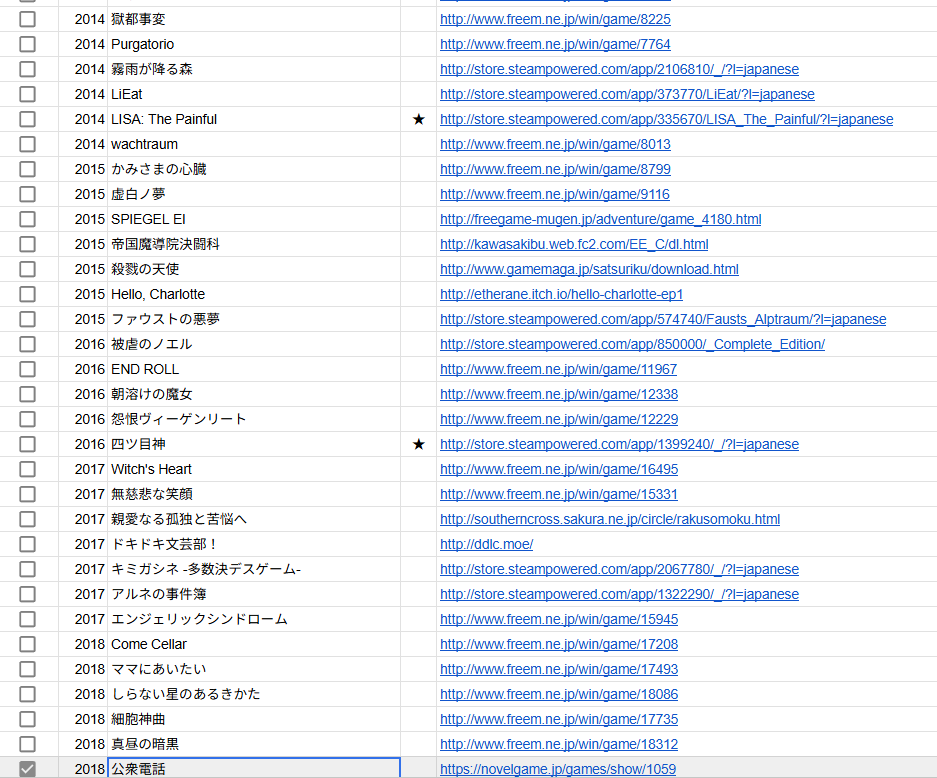Image resolution: width=937 pixels, height=778 pixels.
Task: Open freem link game/15945
Action: click(x=559, y=620)
